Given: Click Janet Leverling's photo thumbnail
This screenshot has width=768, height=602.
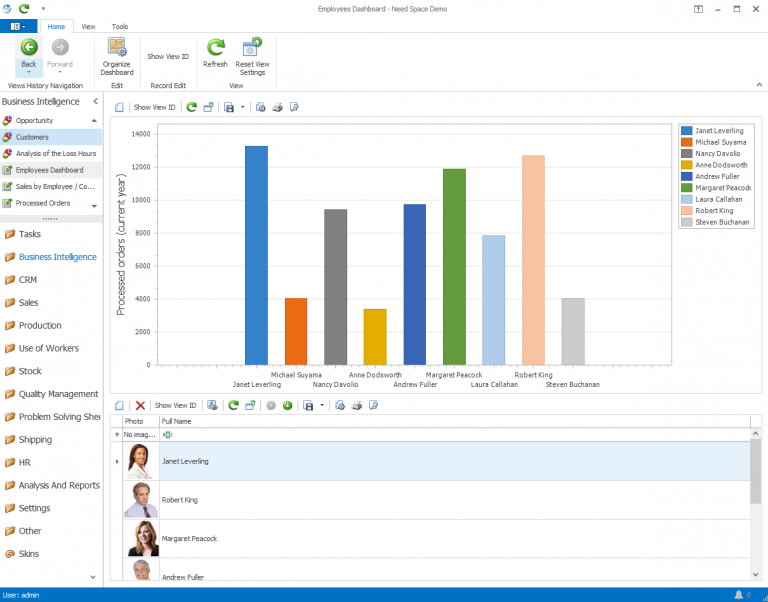Looking at the screenshot, I should tap(142, 462).
